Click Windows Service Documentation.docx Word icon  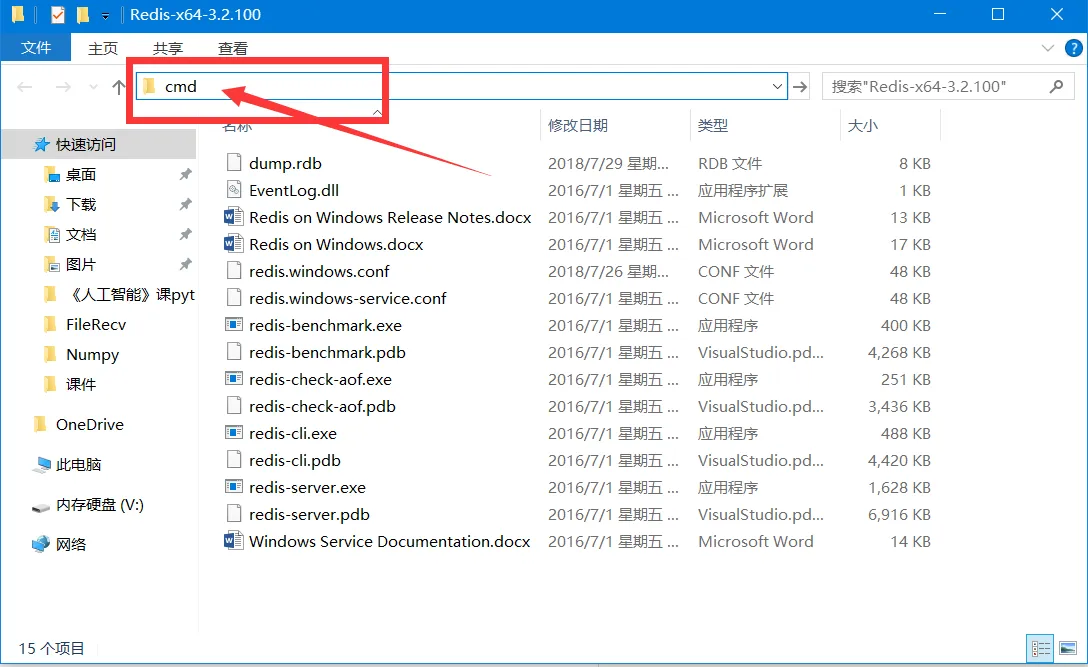click(x=234, y=541)
